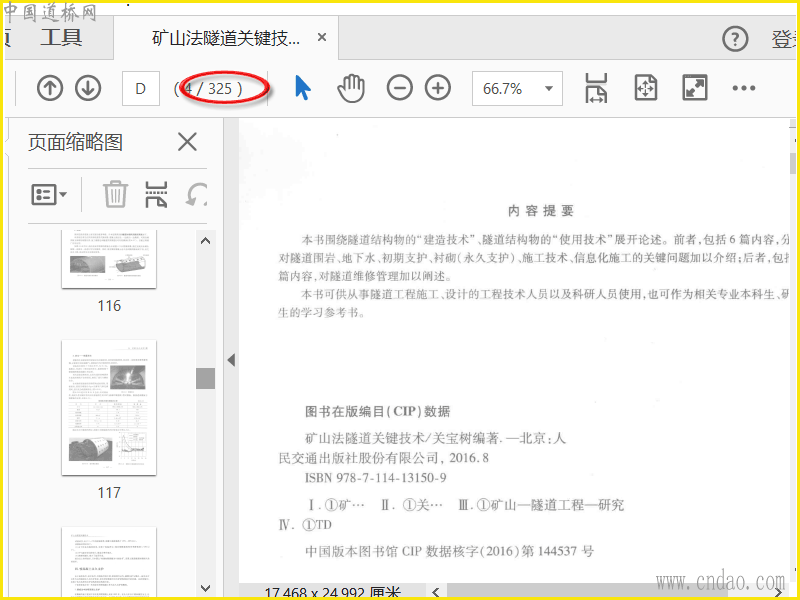Click the ISBN 978-7-114-13150-9 text
This screenshot has height=600, width=800.
(x=376, y=478)
